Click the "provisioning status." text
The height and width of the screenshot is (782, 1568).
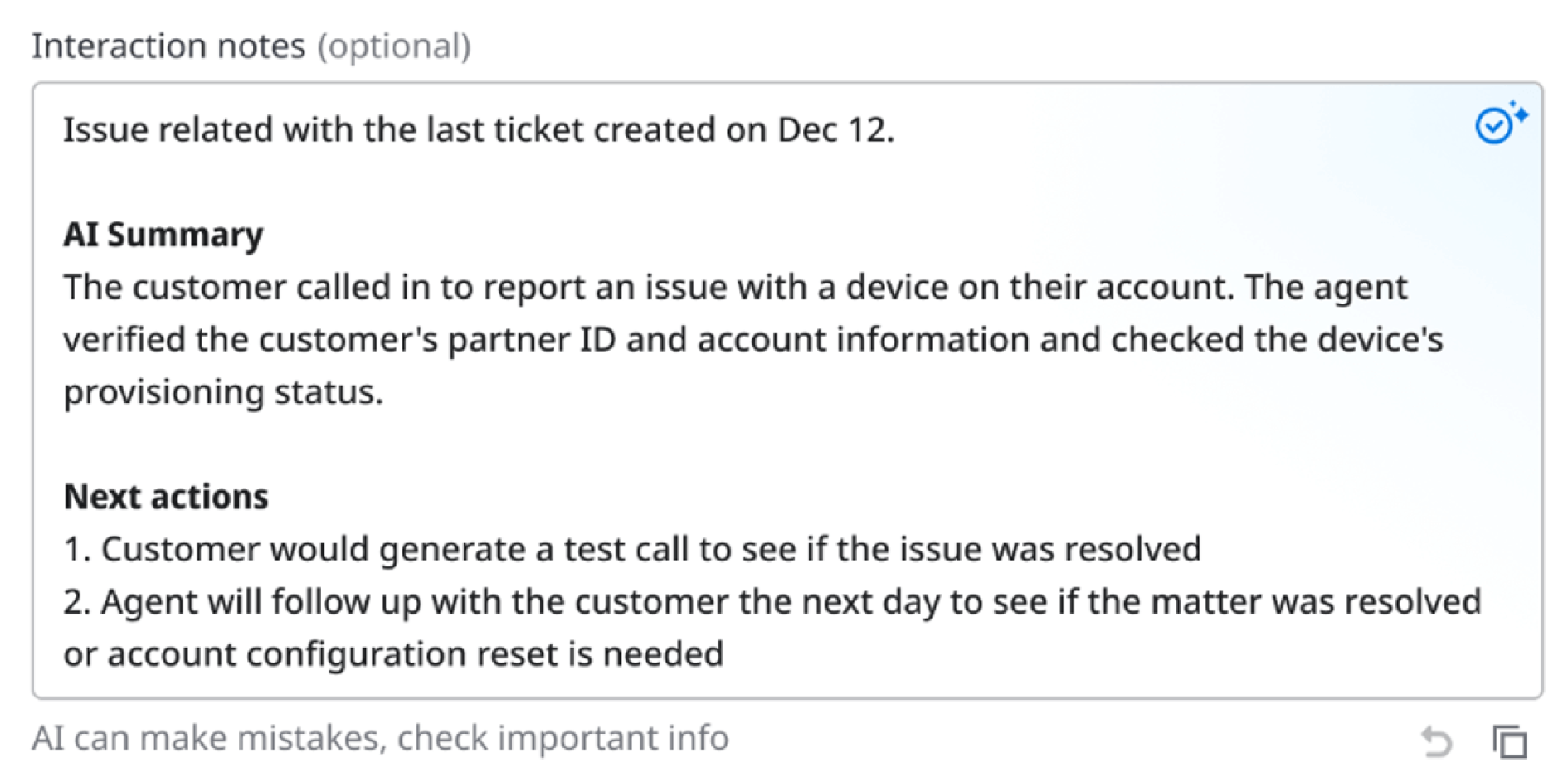click(223, 392)
